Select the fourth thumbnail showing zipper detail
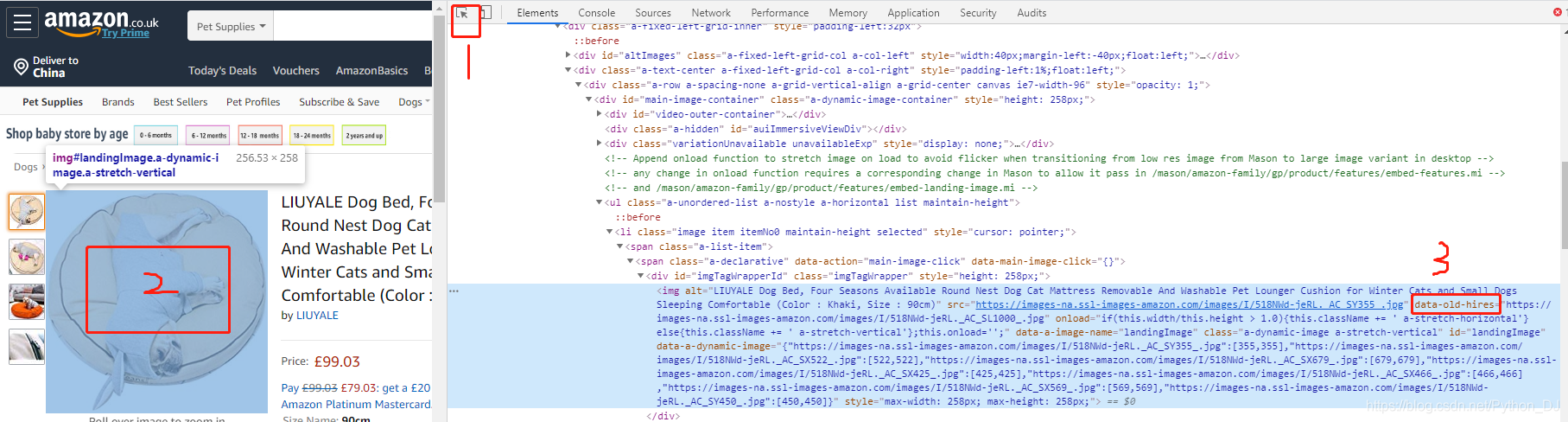This screenshot has height=422, width=1568. click(26, 347)
